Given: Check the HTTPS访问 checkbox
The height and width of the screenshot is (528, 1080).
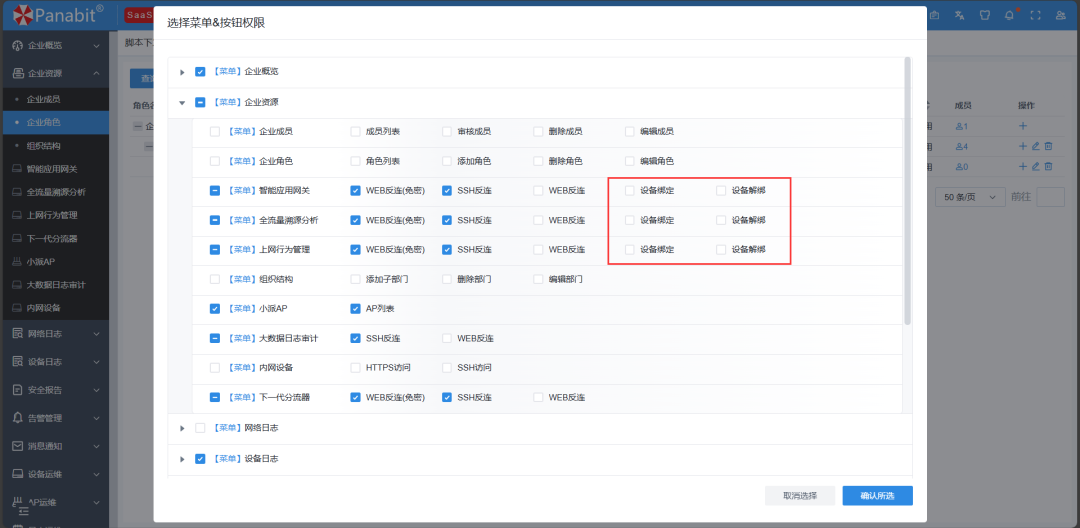Looking at the screenshot, I should [355, 368].
